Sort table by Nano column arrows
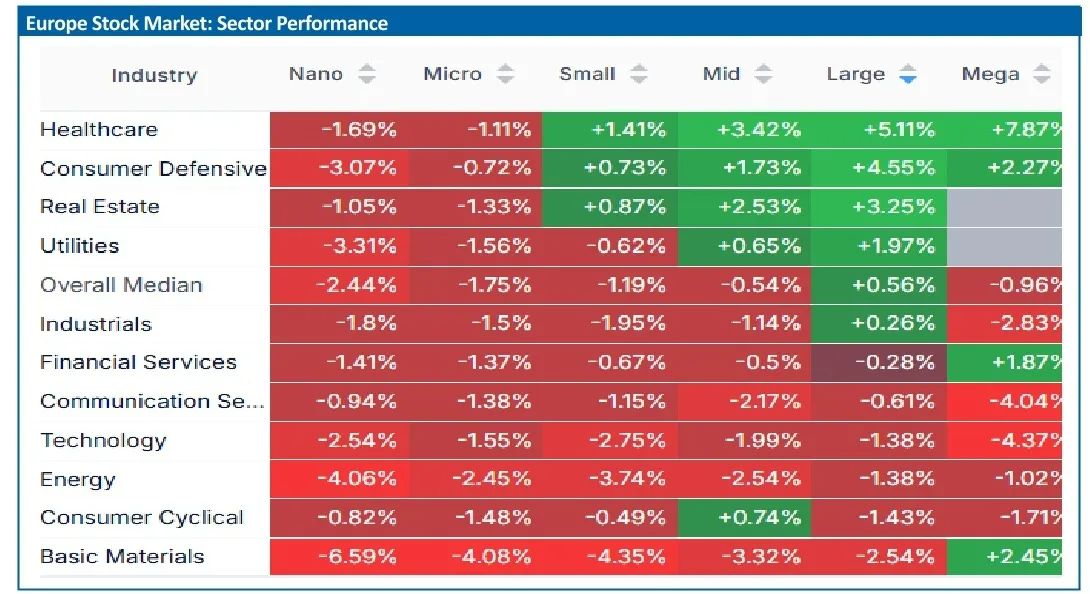Viewport: 1090px width, 594px height. (366, 74)
